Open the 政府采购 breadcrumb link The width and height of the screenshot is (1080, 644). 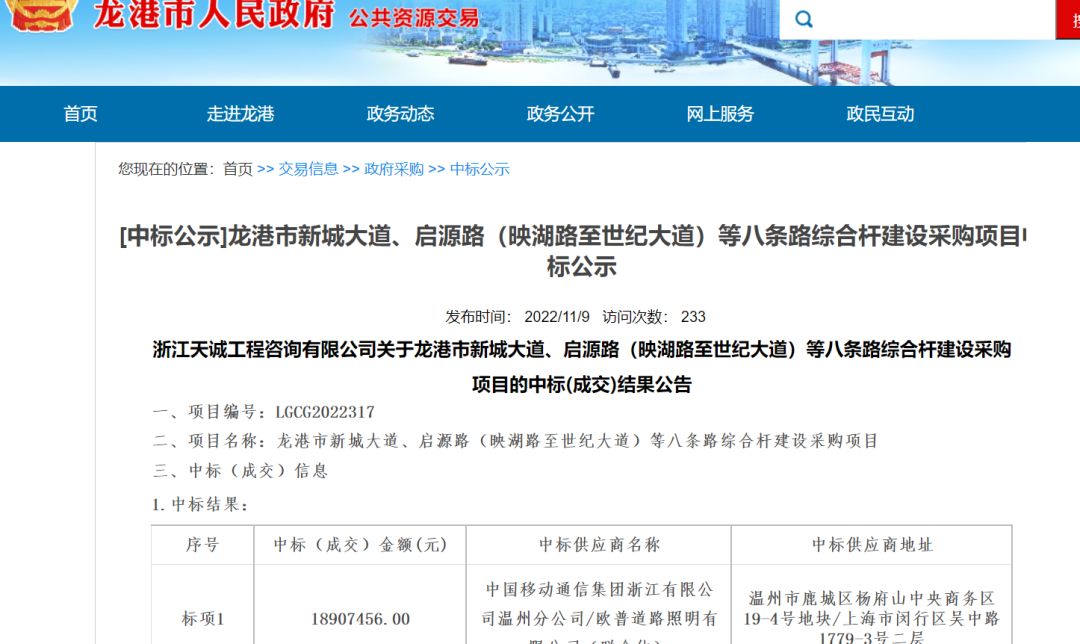coord(392,169)
